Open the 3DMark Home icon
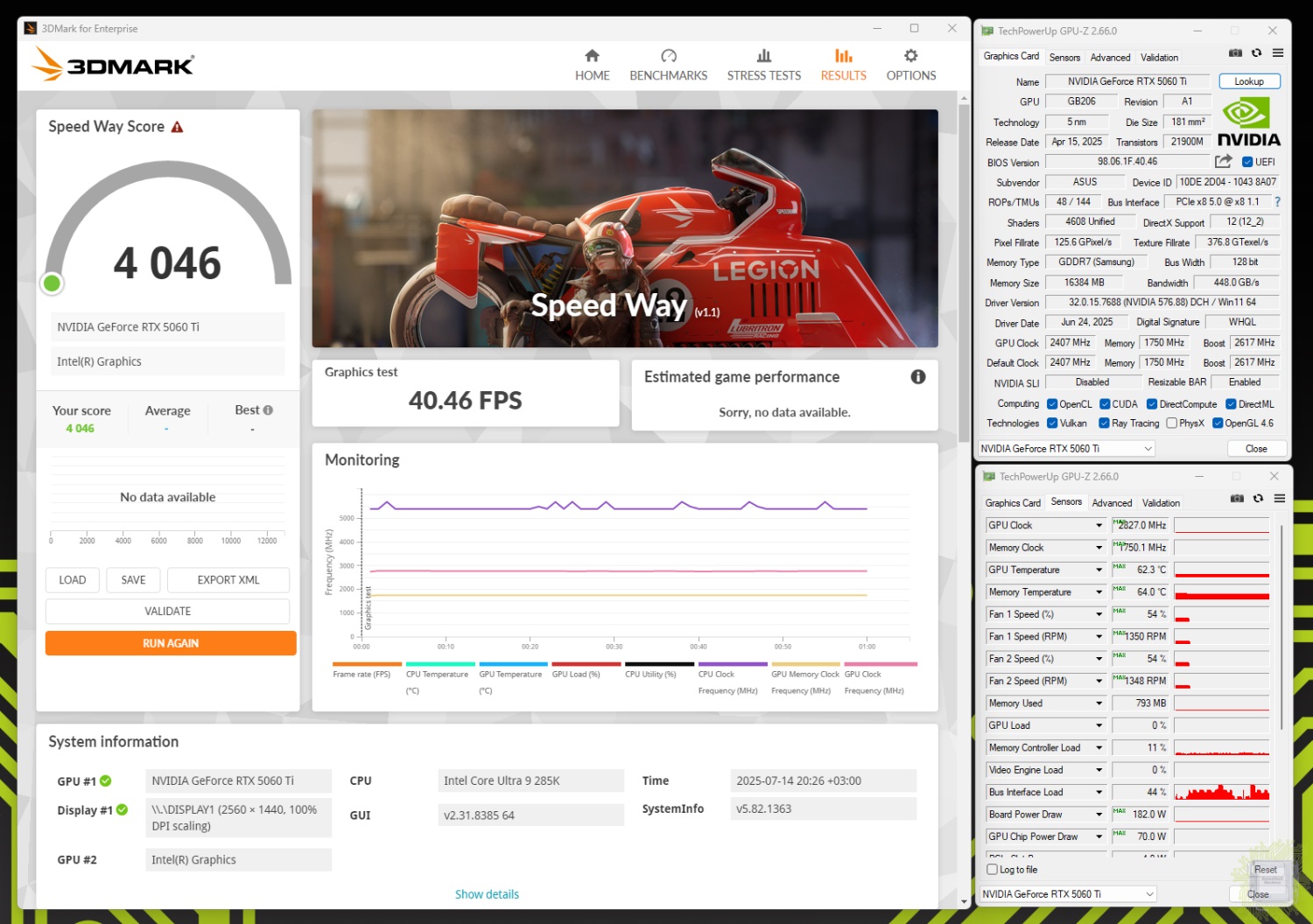 point(592,56)
